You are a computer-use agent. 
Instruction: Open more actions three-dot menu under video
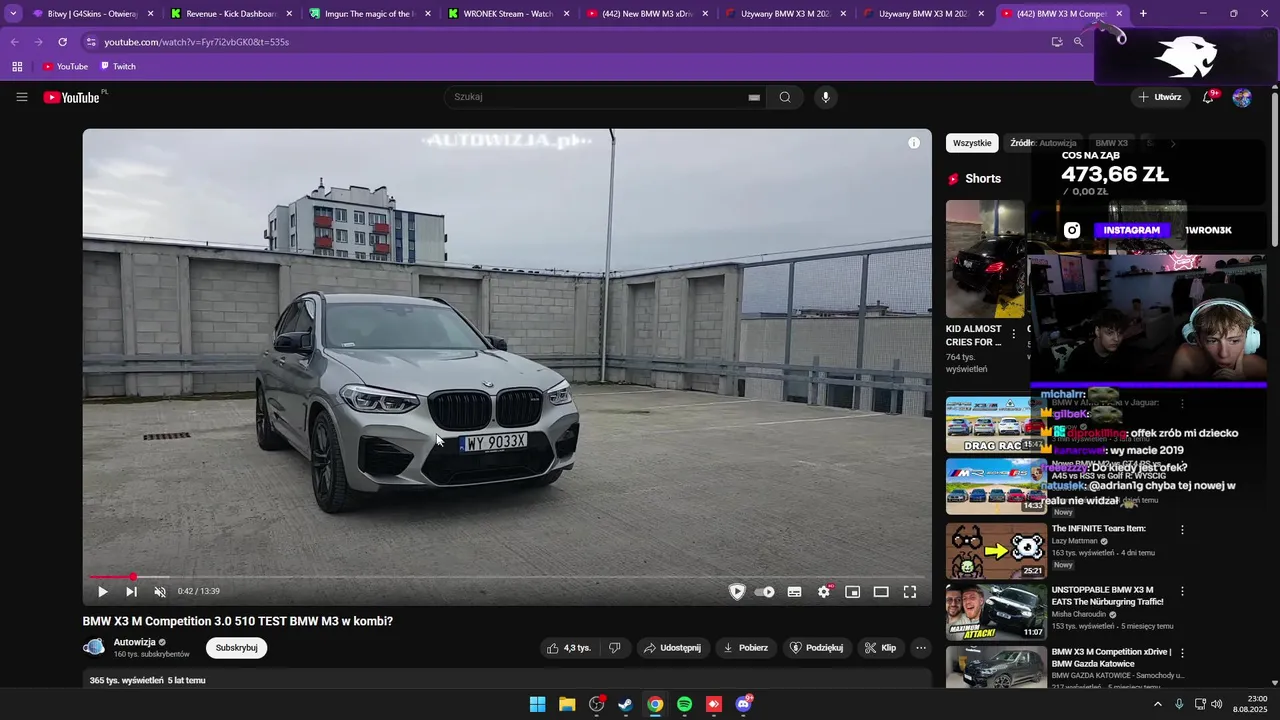coord(921,648)
